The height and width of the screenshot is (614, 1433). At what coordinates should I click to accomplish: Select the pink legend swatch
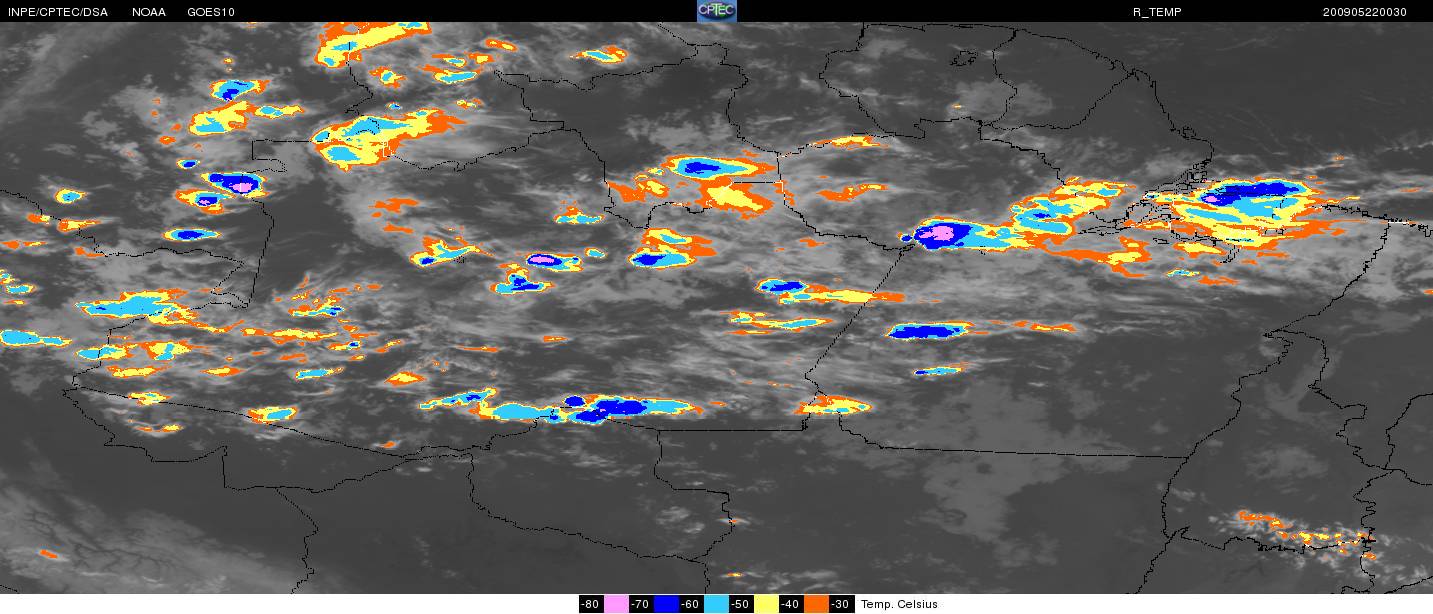click(x=616, y=604)
